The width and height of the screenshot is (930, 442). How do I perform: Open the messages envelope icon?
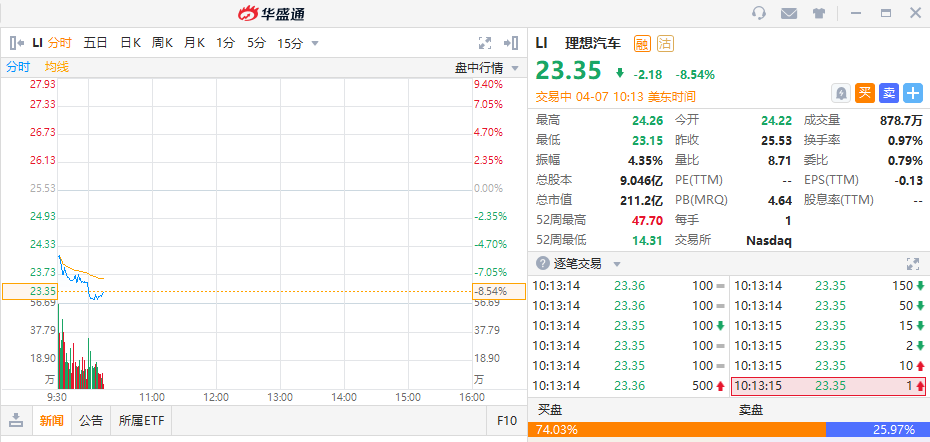[789, 13]
